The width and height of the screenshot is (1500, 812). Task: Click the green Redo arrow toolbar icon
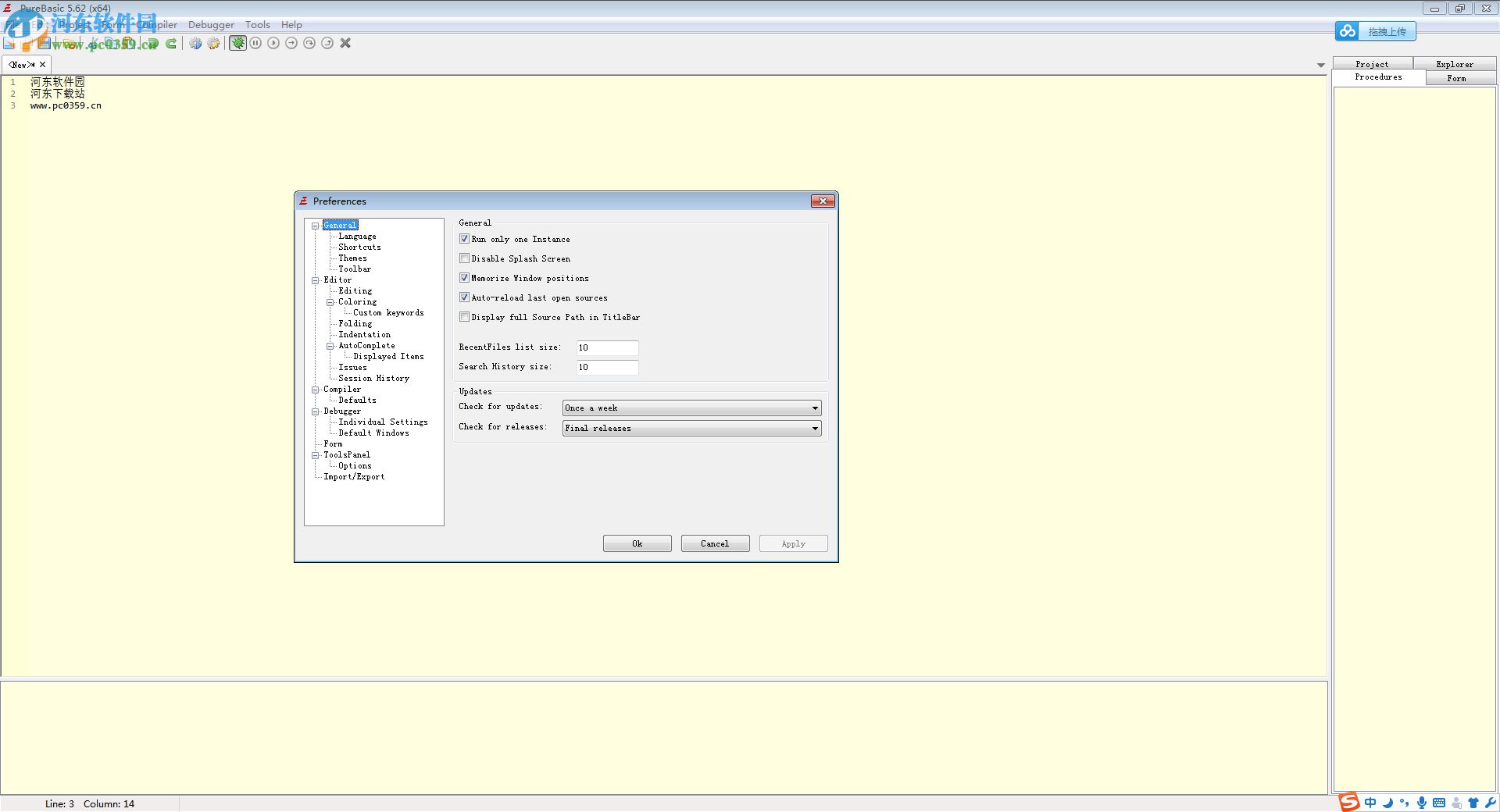[x=171, y=44]
